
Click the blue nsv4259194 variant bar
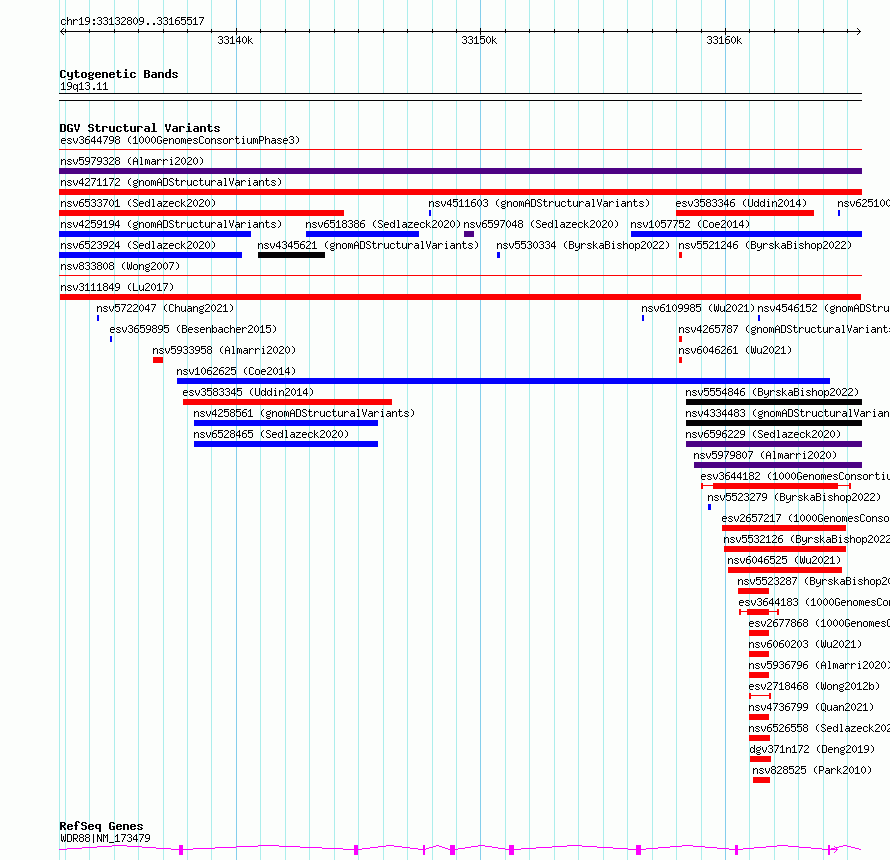pos(155,234)
